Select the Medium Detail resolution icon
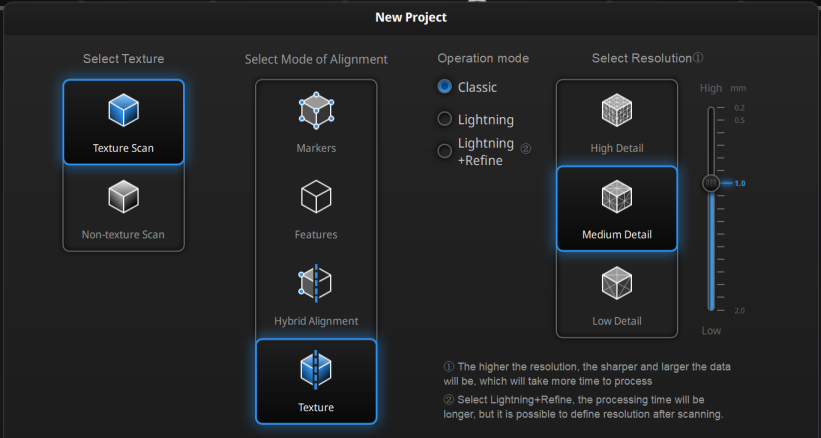 pos(617,197)
